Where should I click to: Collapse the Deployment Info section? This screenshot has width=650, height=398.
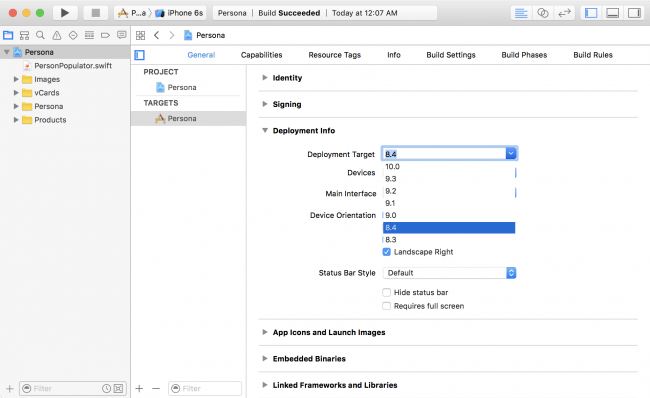point(265,130)
